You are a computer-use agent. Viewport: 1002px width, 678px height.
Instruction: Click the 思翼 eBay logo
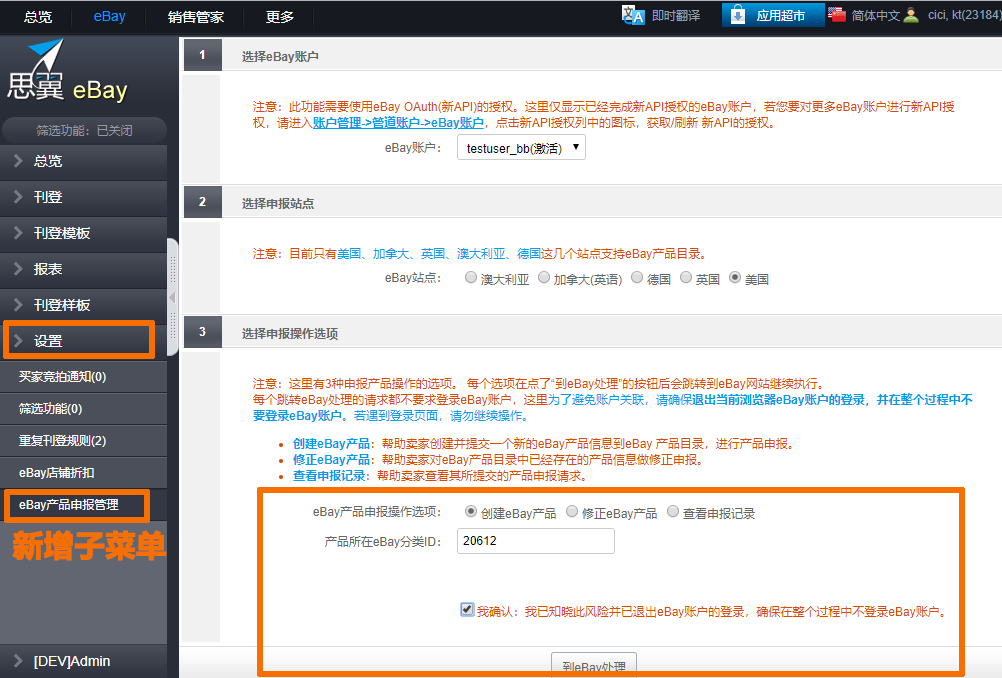point(68,72)
